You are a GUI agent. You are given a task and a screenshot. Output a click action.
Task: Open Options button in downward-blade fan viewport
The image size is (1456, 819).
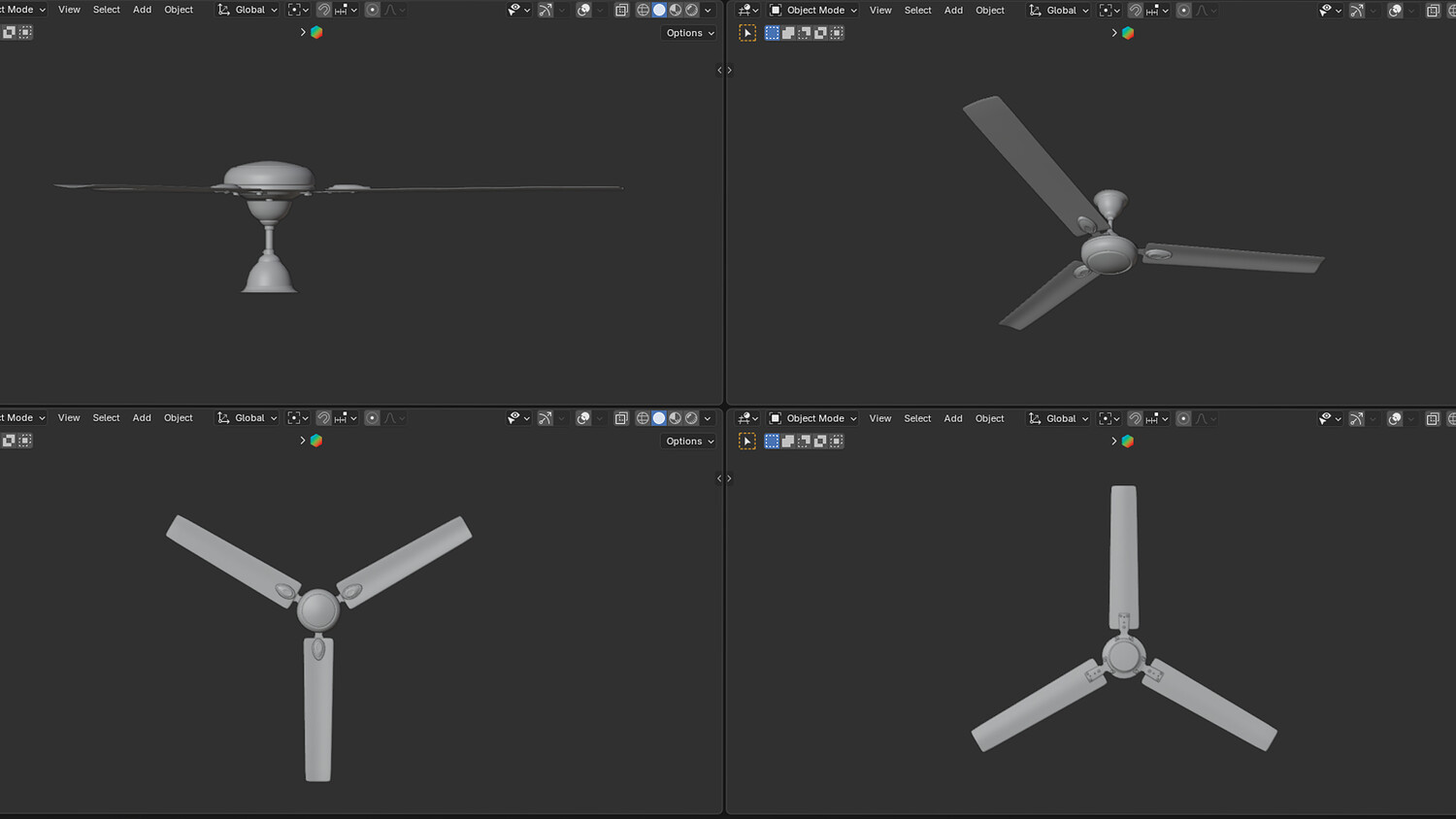[690, 442]
